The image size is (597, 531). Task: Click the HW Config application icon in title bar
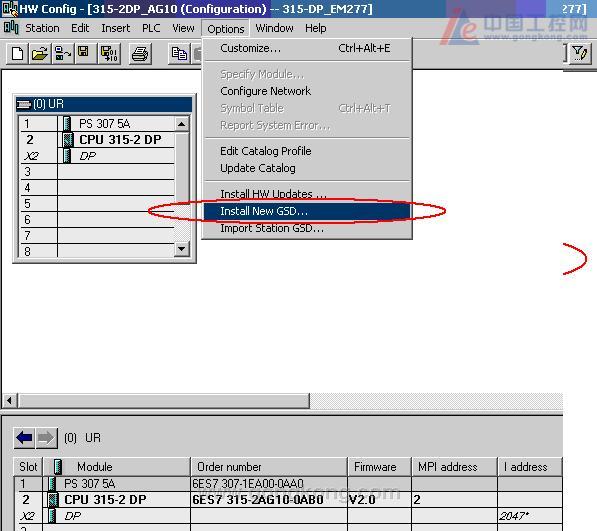pos(10,9)
